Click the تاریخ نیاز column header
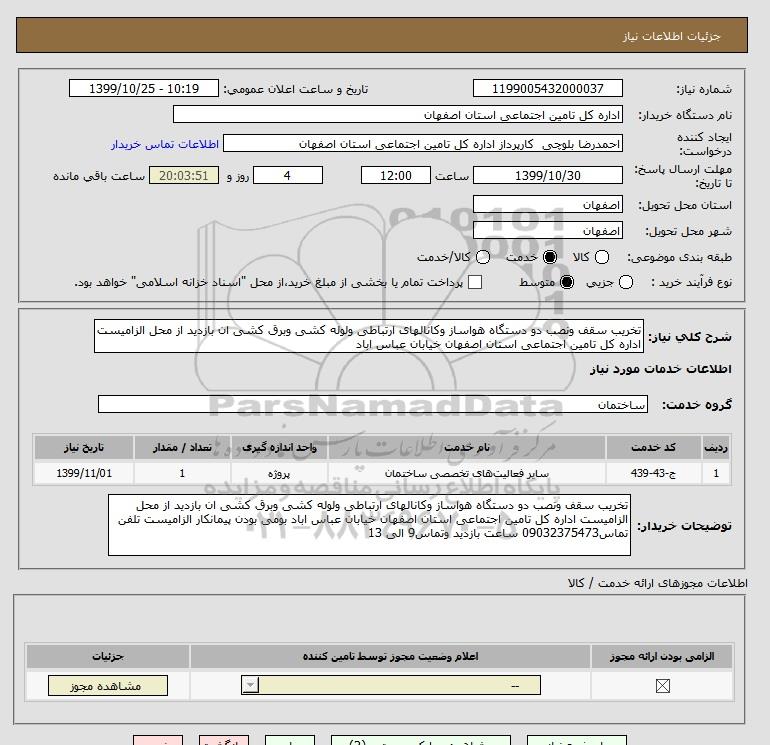 coord(84,447)
